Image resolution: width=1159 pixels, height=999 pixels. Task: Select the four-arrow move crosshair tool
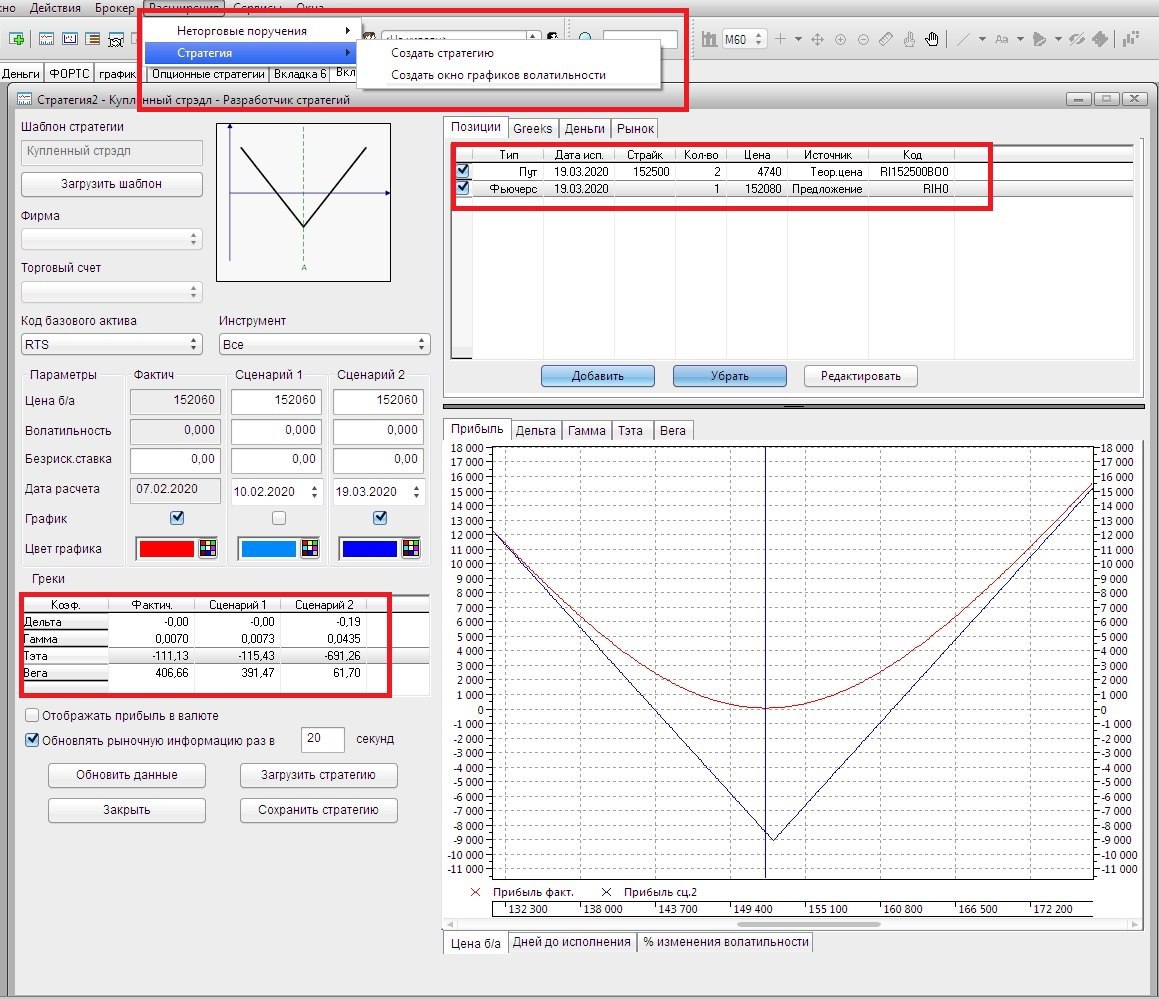[x=816, y=40]
